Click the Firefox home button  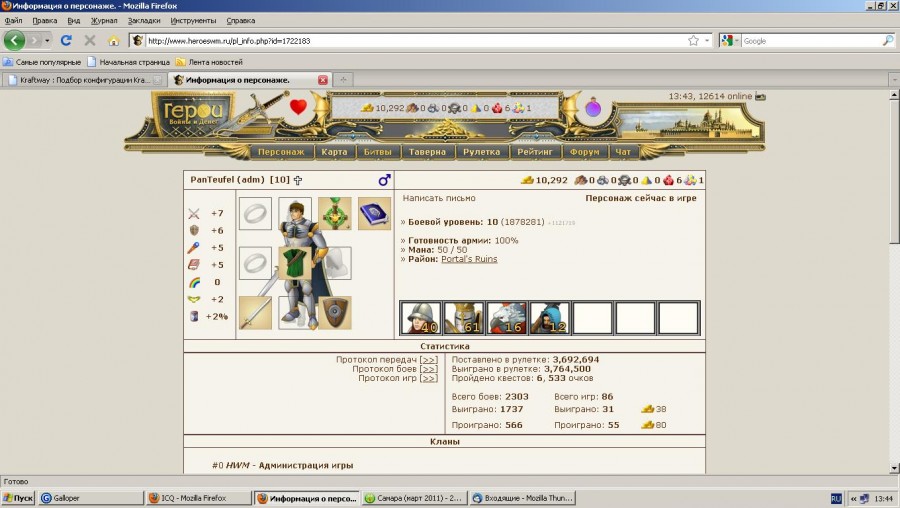tap(113, 41)
